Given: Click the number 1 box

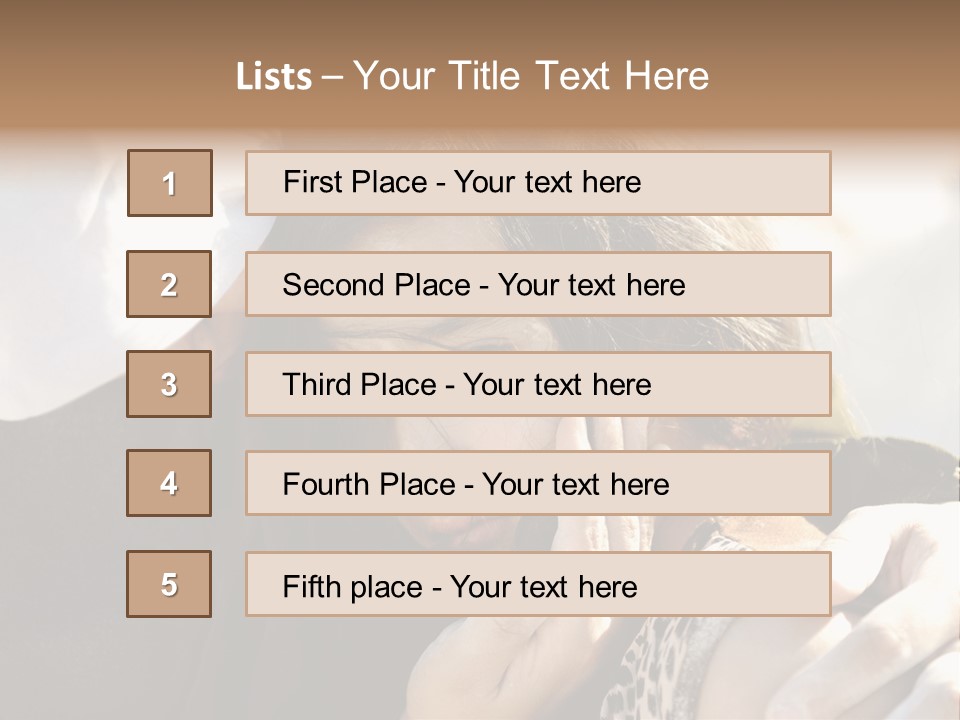Looking at the screenshot, I should [169, 183].
